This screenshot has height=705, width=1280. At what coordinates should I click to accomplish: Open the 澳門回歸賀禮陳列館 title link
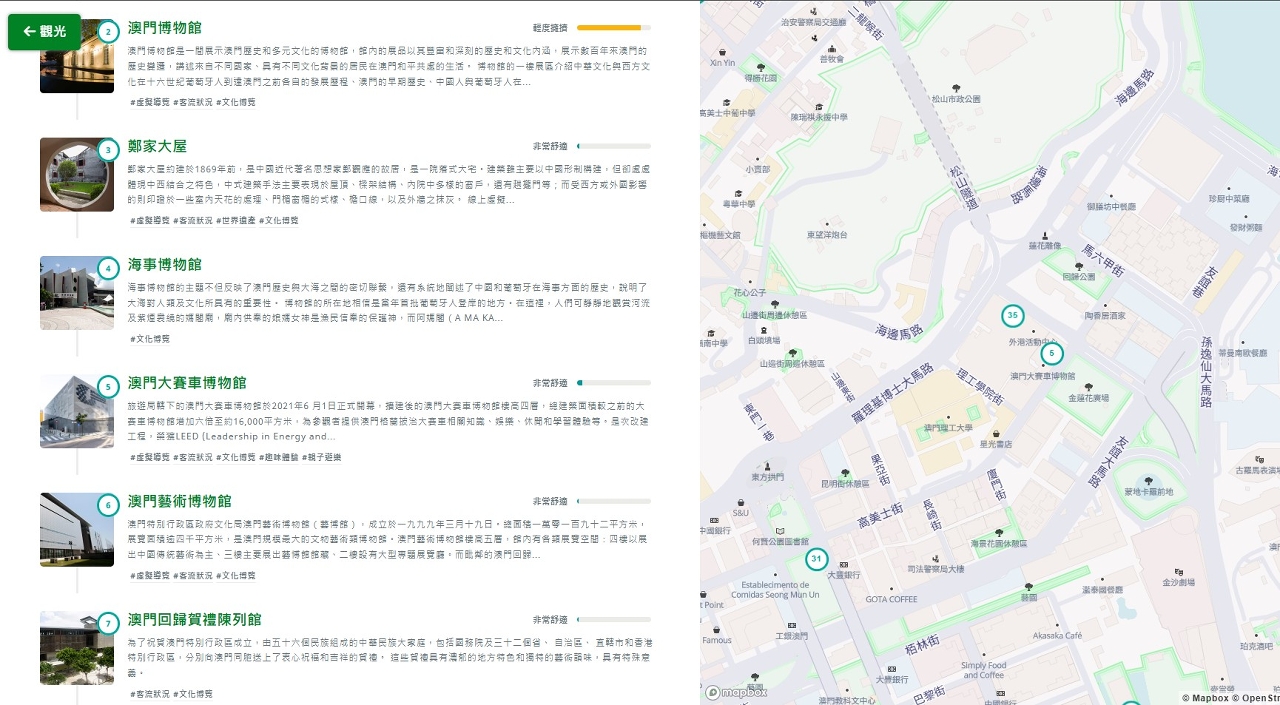coord(194,620)
